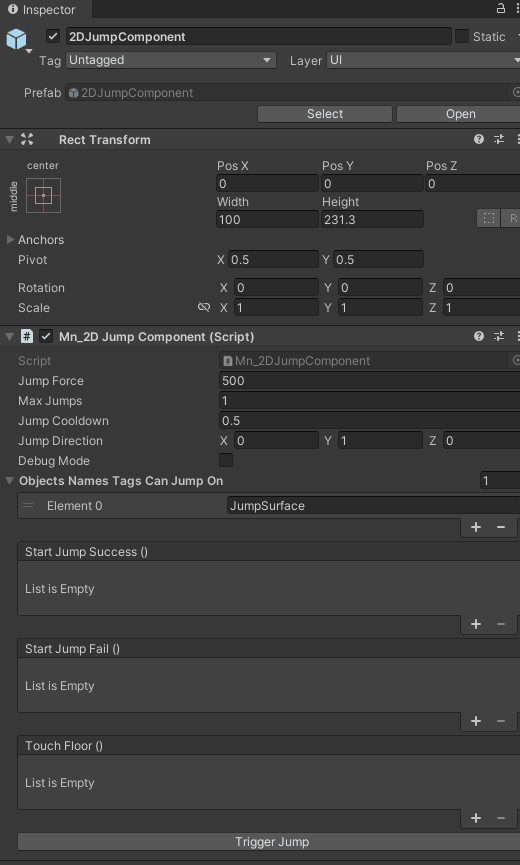Click the Inspector lock icon
Viewport: 520px width, 865px height.
point(500,8)
